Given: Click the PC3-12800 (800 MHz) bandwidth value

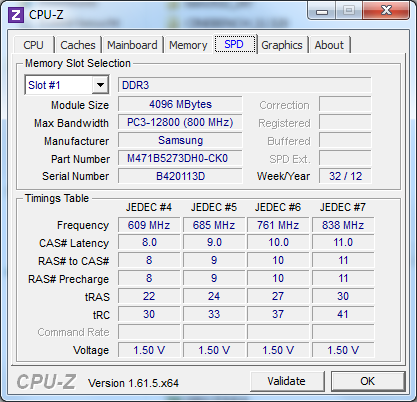Looking at the screenshot, I should [180, 122].
